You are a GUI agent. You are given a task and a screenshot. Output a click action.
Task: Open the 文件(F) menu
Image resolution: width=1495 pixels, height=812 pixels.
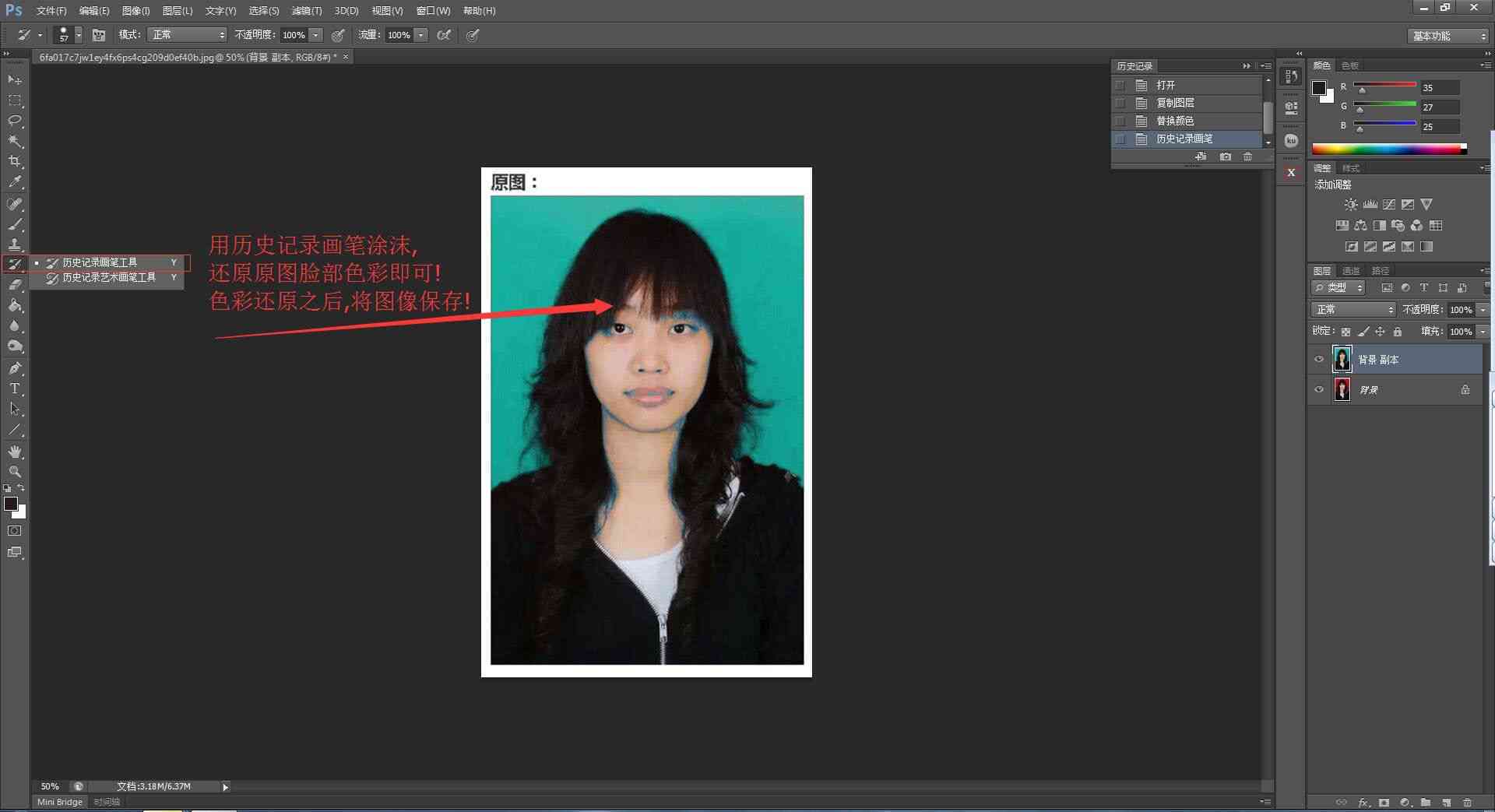point(51,11)
